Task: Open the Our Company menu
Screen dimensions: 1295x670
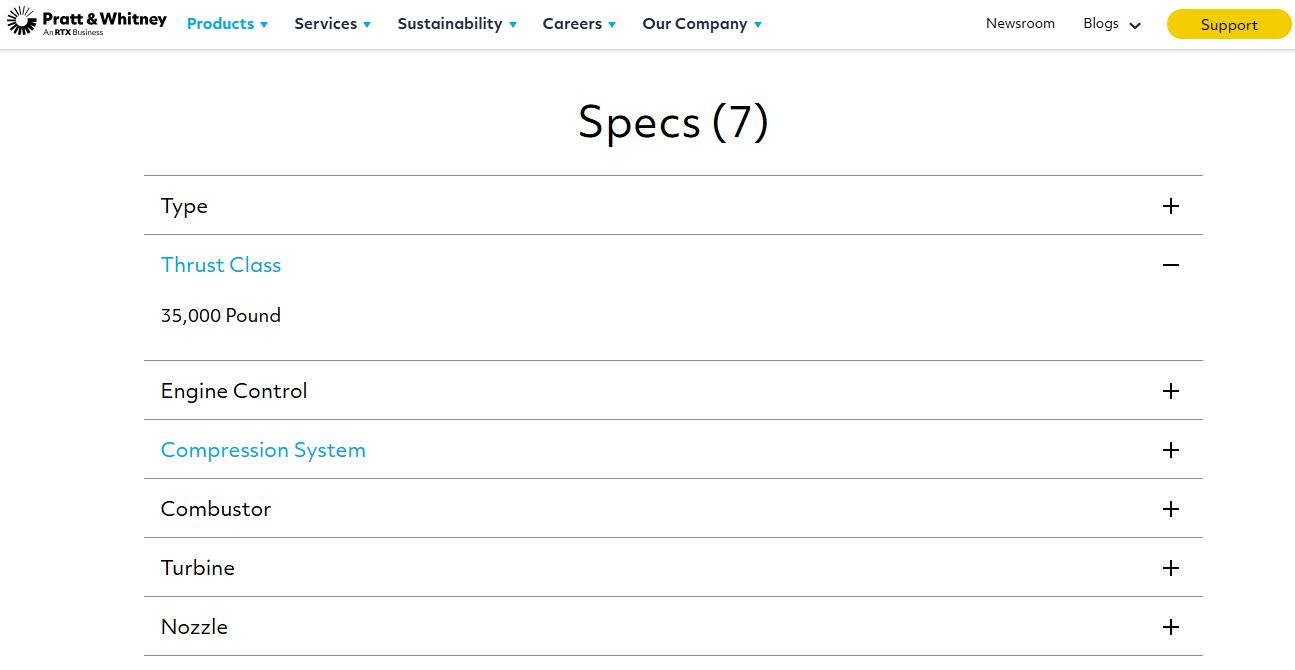Action: 701,24
